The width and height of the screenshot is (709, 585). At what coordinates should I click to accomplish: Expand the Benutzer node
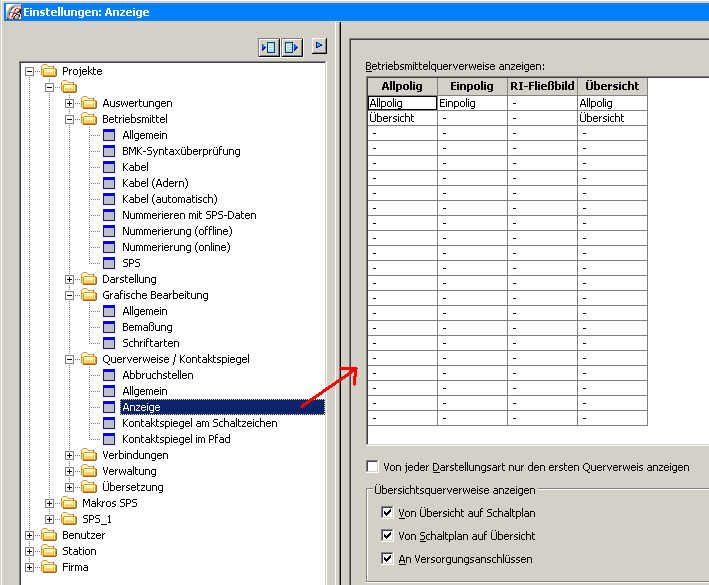pos(29,535)
